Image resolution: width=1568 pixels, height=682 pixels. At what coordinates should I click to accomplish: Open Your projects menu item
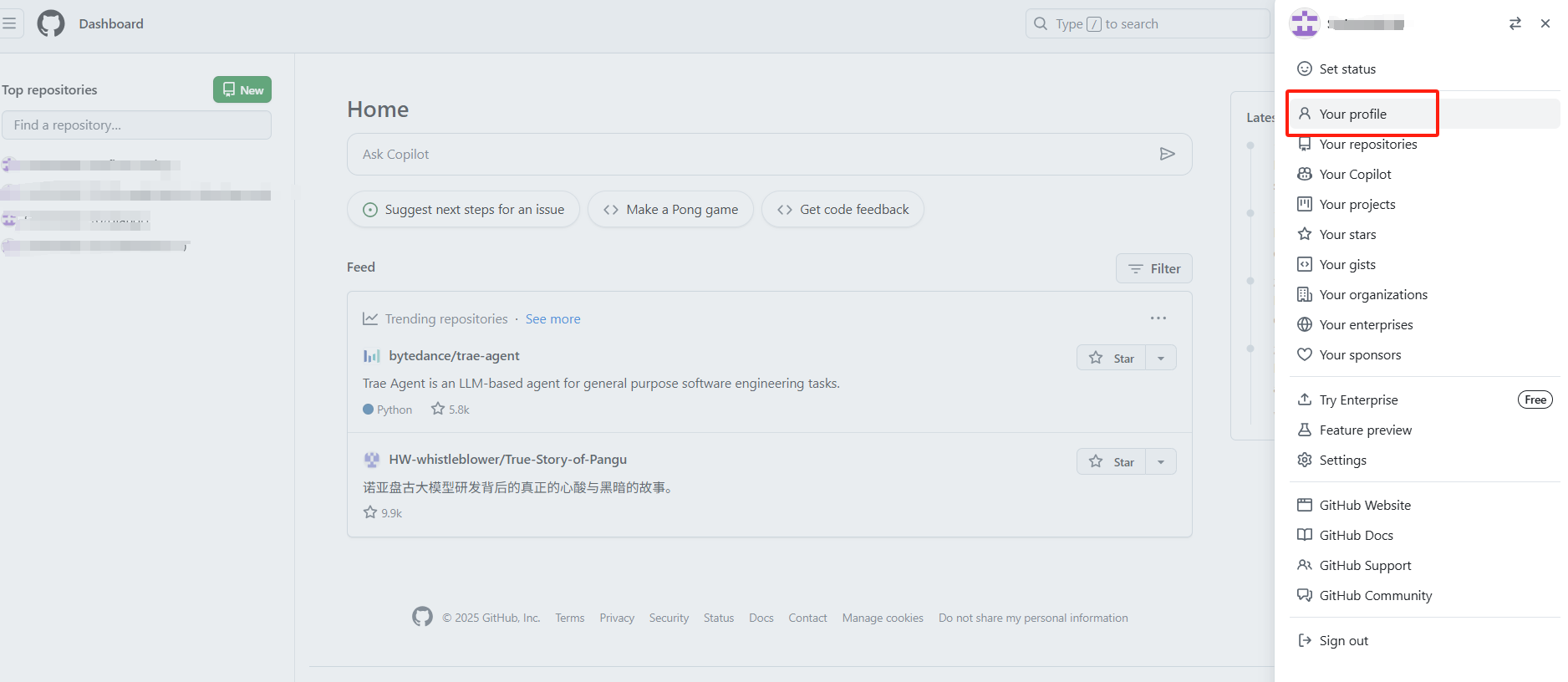coord(1425,204)
